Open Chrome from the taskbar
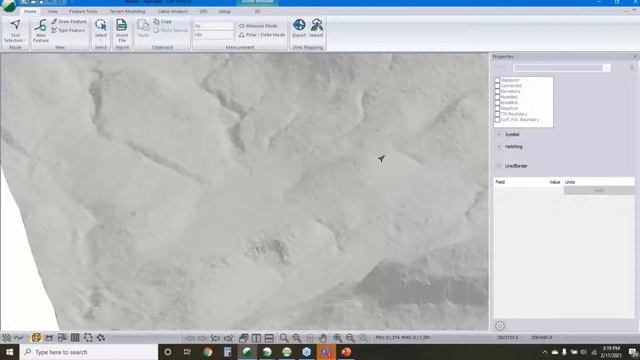The height and width of the screenshot is (360, 640). click(x=207, y=352)
